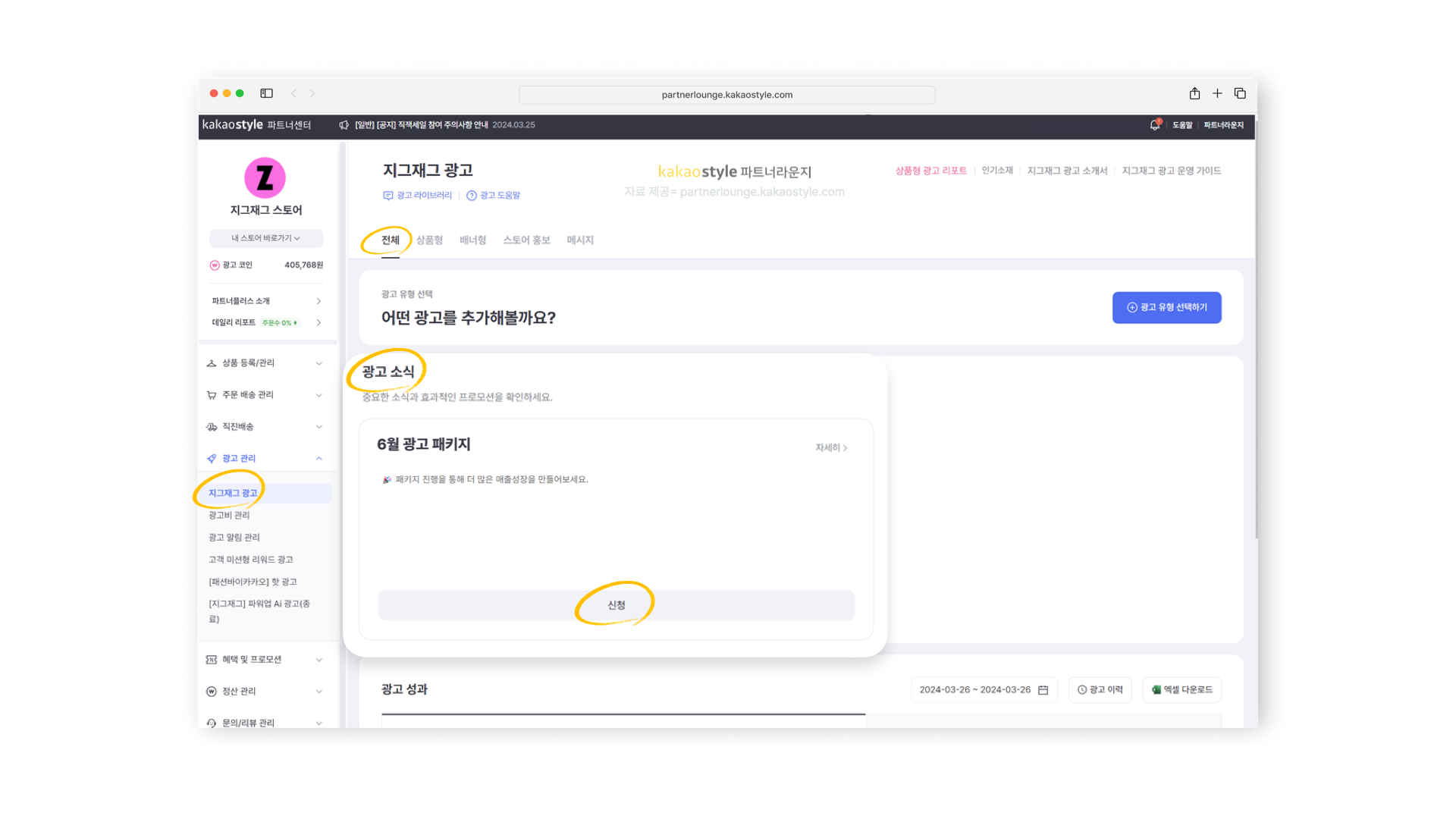Click the 엑셀 다운로드 button
Image resolution: width=1456 pixels, height=819 pixels.
[1181, 690]
